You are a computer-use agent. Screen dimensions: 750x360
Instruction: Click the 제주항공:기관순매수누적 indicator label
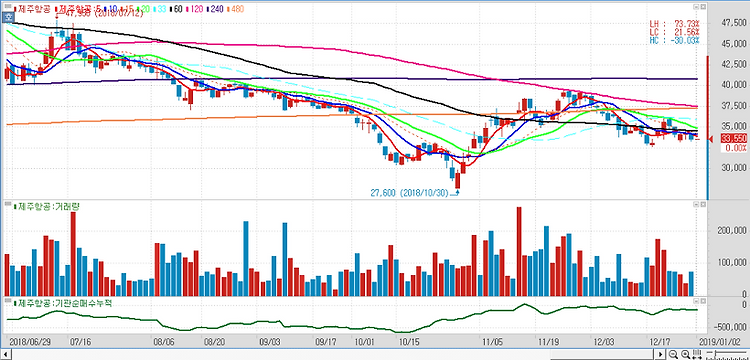coord(62,303)
